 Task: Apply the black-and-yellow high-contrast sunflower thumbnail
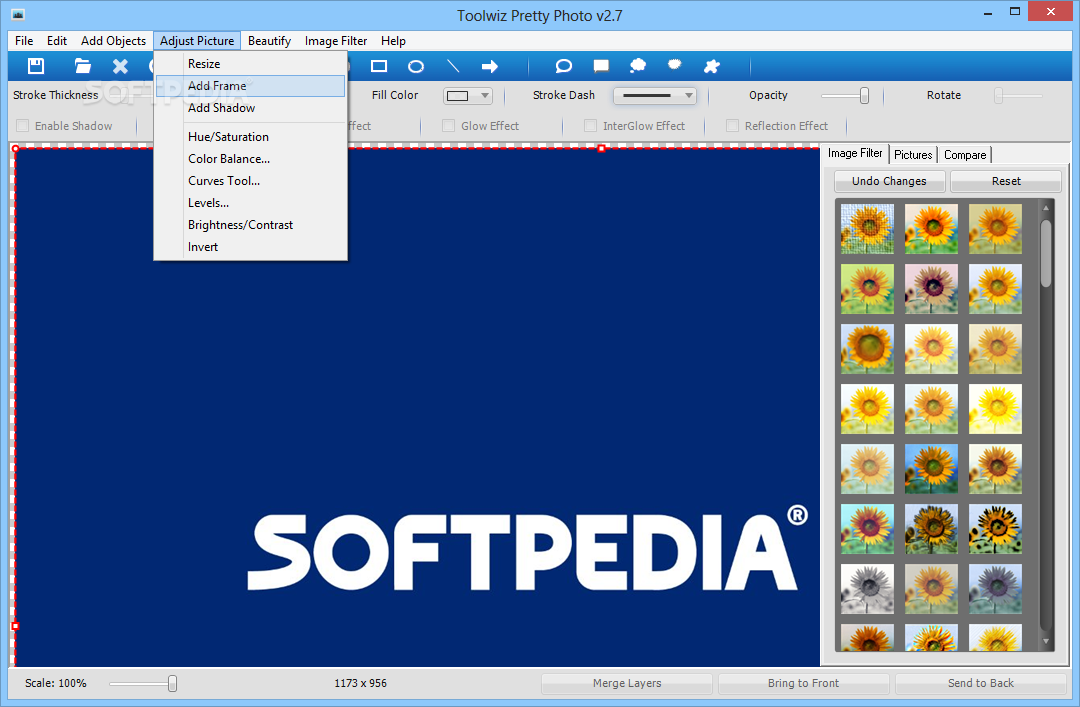tap(995, 529)
